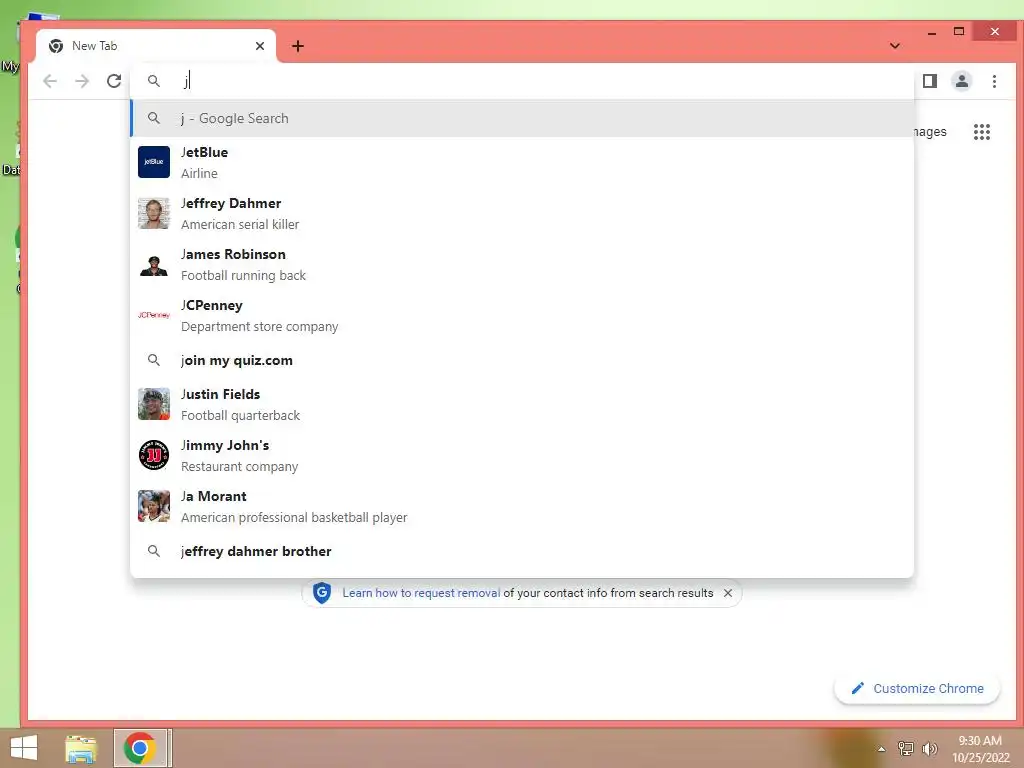Show hidden system tray icons

click(x=881, y=749)
